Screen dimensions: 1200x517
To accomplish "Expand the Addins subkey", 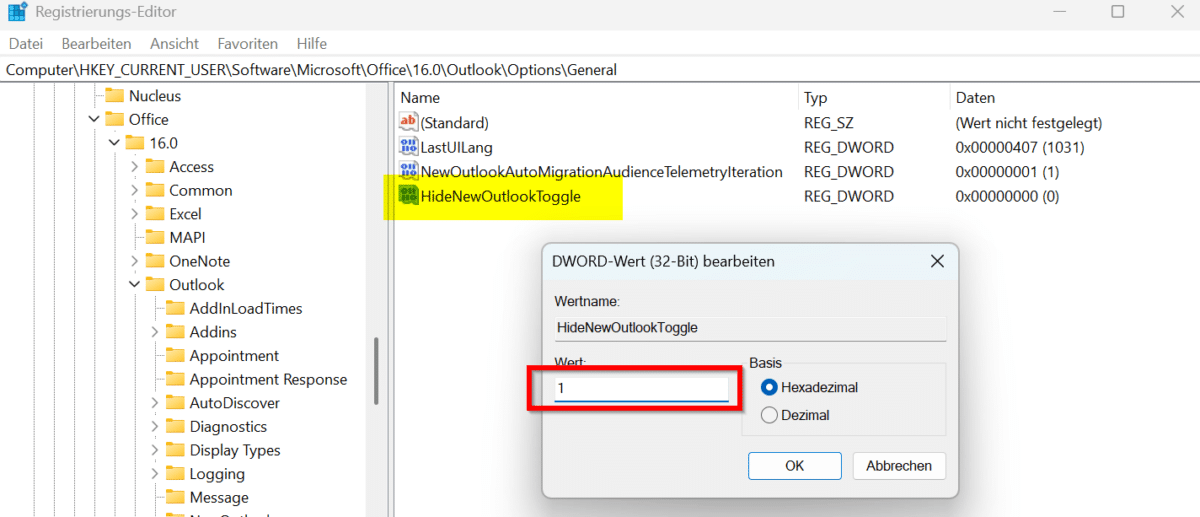I will [x=154, y=332].
